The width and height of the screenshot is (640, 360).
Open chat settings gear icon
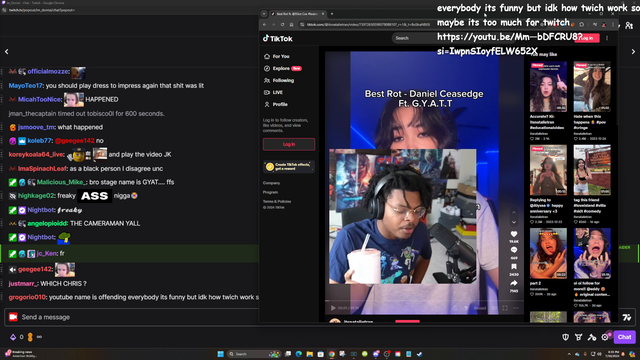point(605,337)
